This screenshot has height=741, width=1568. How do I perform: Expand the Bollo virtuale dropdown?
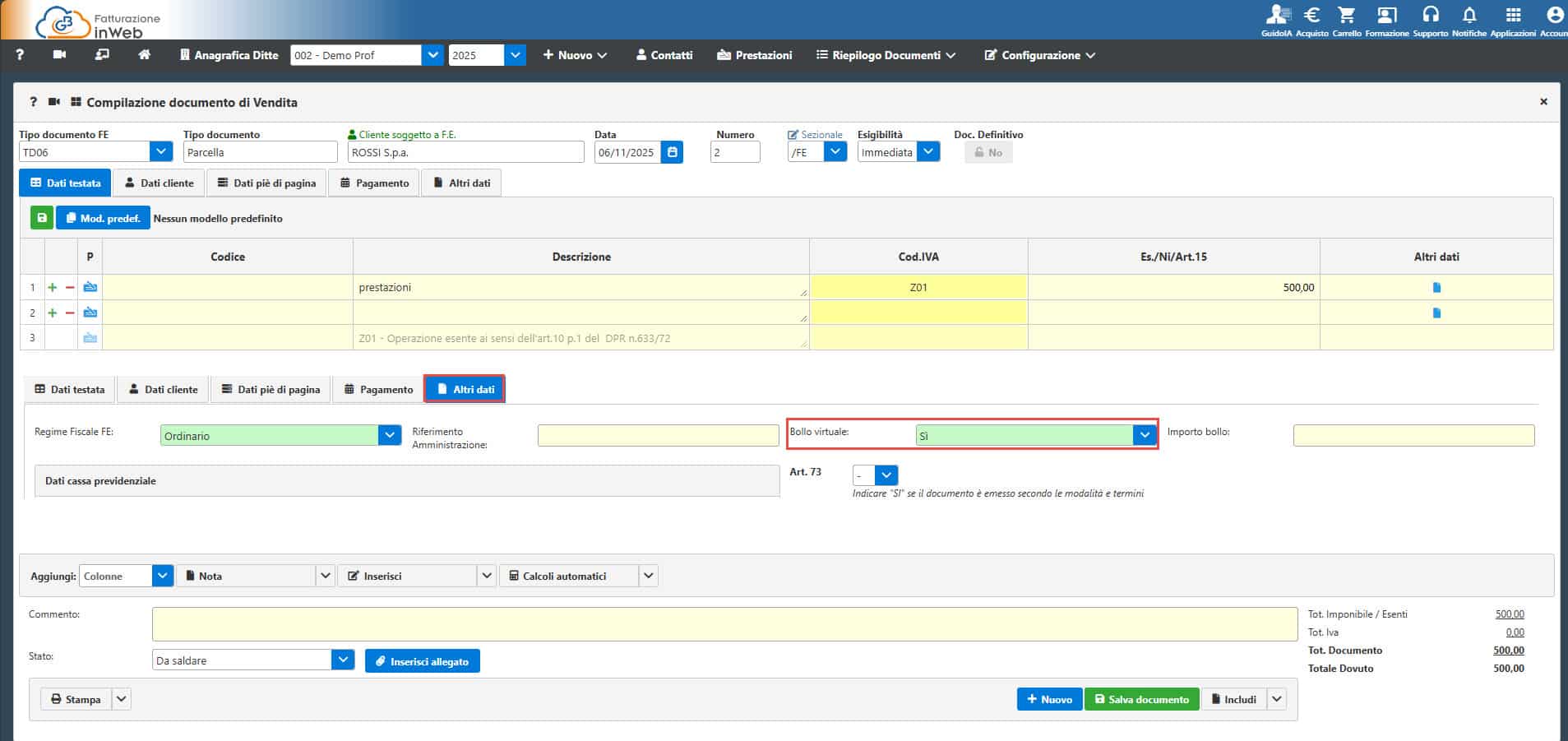pyautogui.click(x=1144, y=436)
